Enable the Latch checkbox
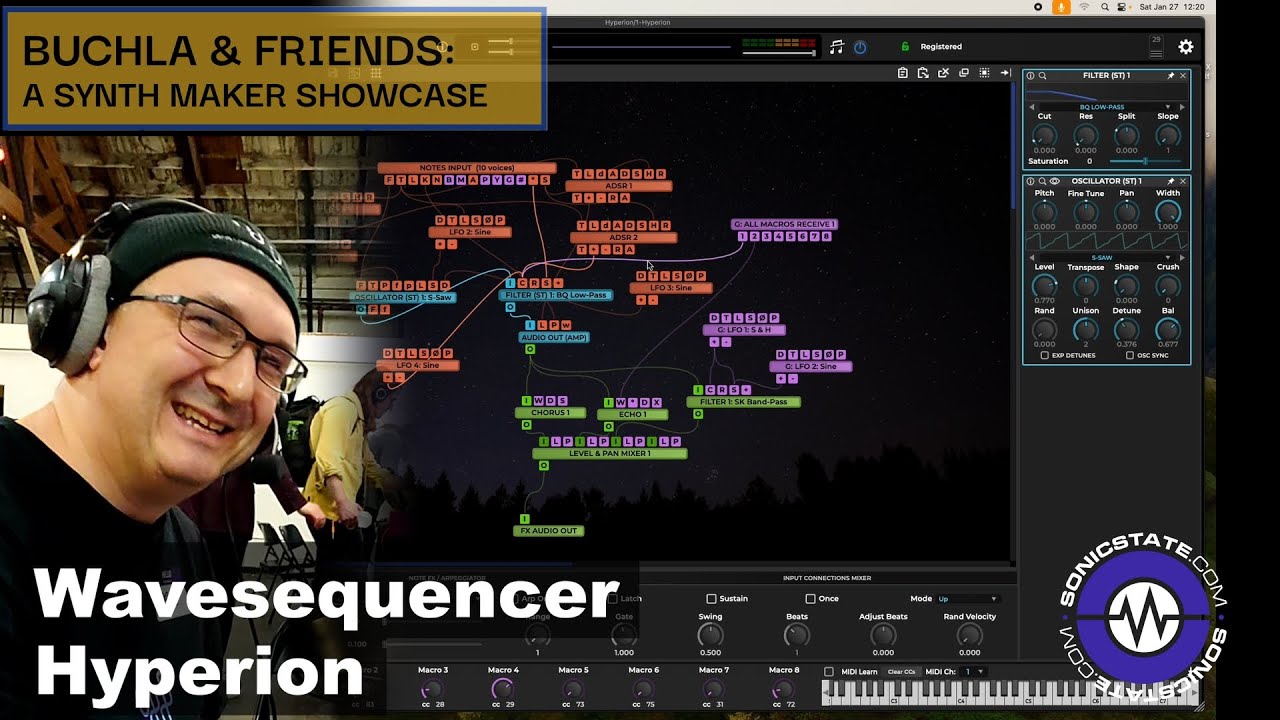Viewport: 1280px width, 720px height. (x=612, y=599)
